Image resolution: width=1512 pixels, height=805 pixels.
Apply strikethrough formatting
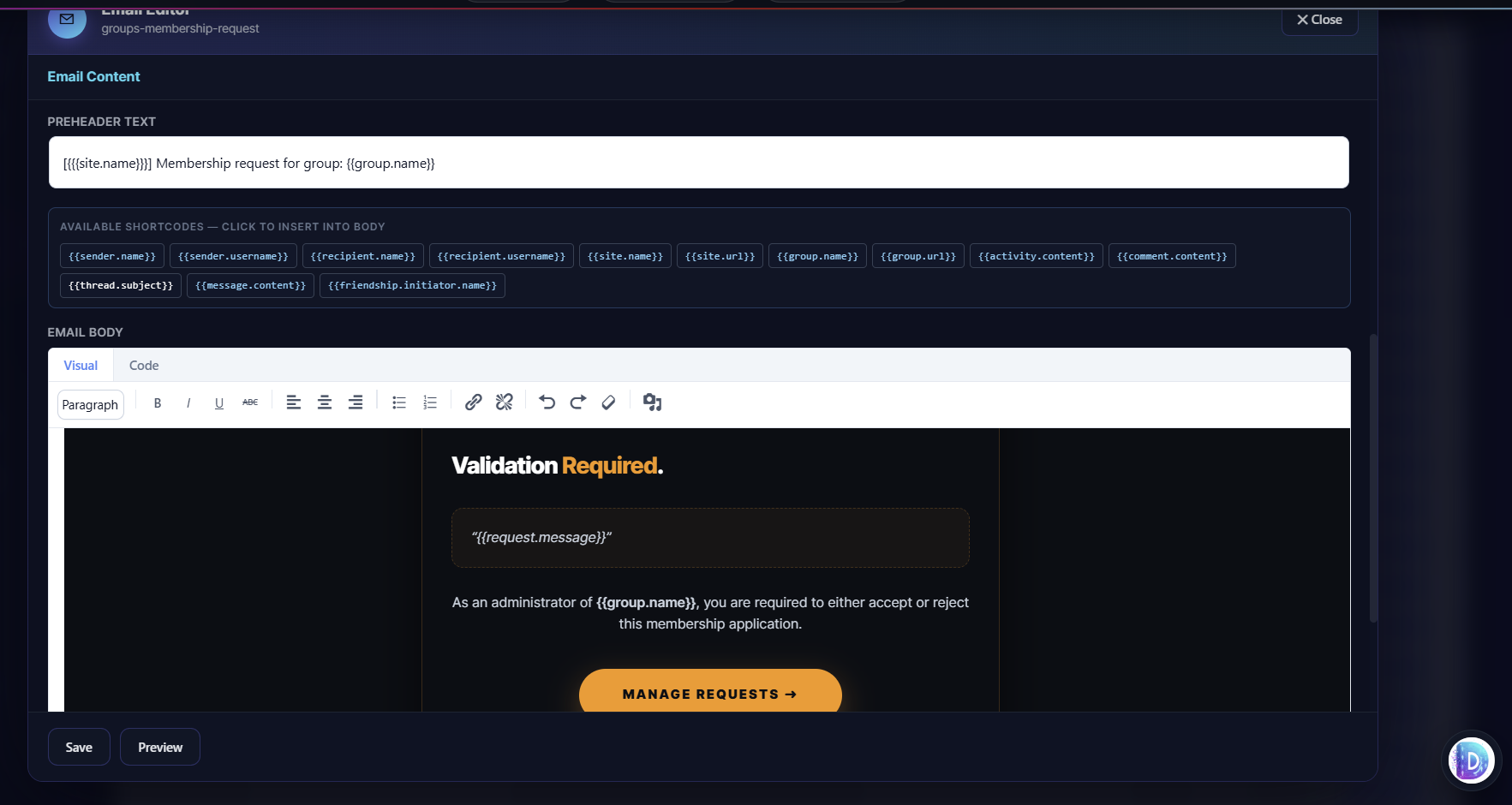(x=249, y=402)
